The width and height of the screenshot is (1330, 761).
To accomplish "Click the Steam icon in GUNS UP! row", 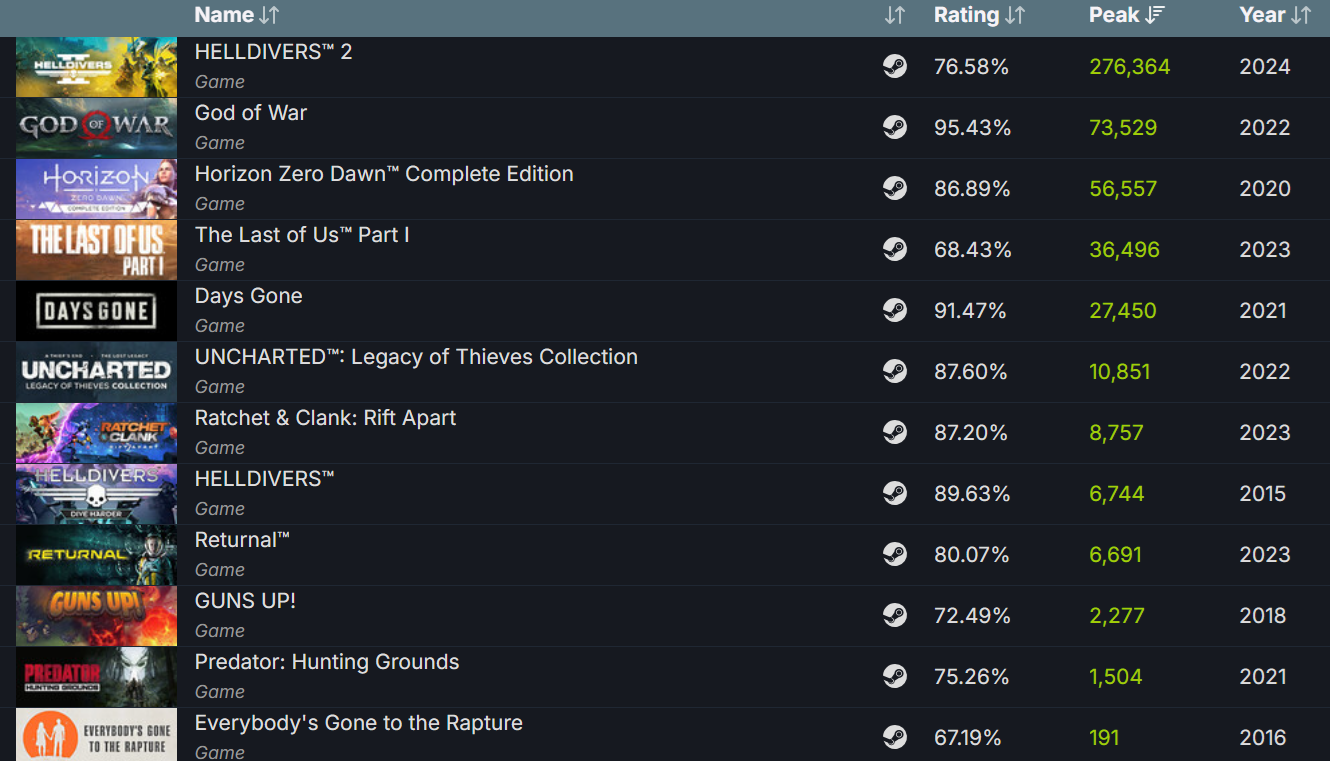I will coord(895,616).
